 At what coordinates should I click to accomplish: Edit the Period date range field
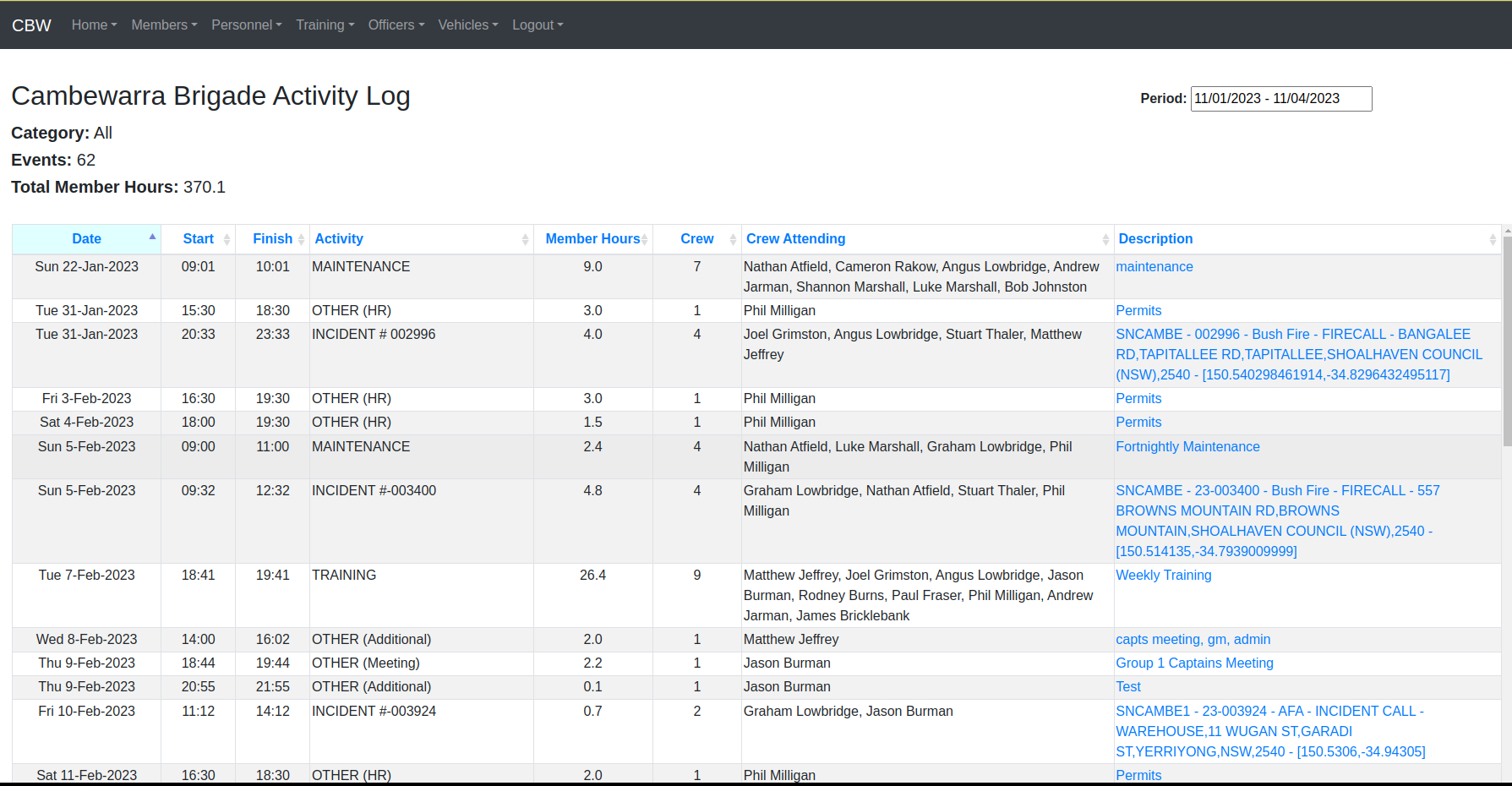pos(1280,99)
